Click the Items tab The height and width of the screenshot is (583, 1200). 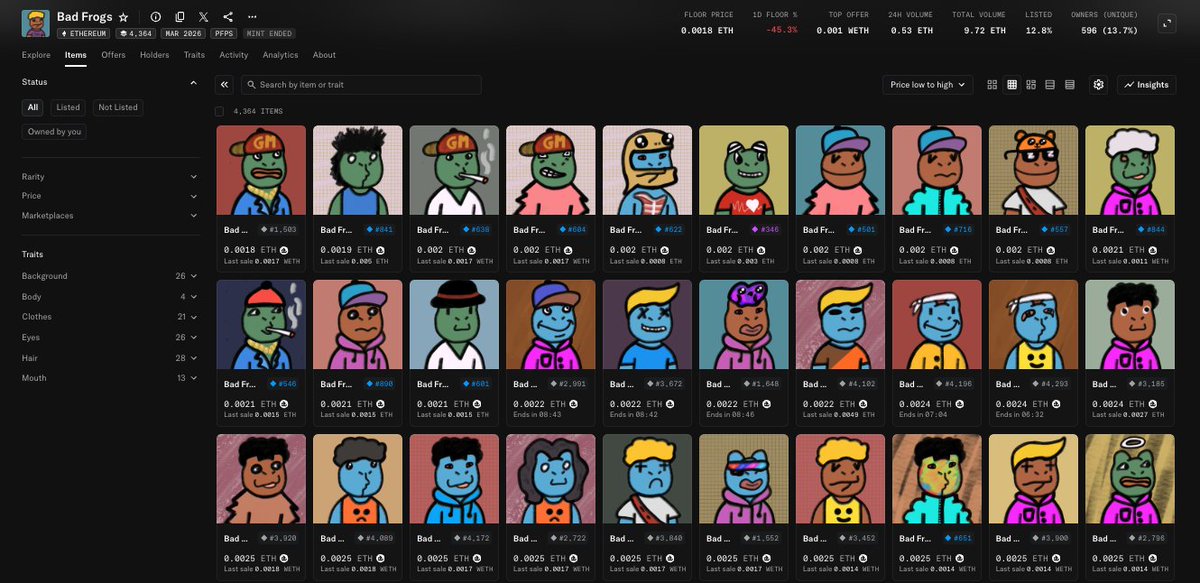pyautogui.click(x=75, y=55)
